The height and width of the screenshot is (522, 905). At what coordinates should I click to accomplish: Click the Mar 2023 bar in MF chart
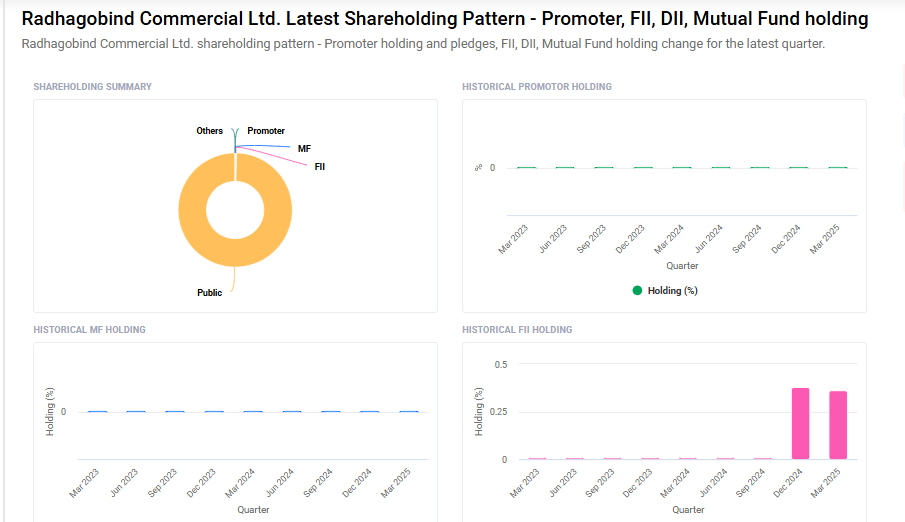pos(97,411)
